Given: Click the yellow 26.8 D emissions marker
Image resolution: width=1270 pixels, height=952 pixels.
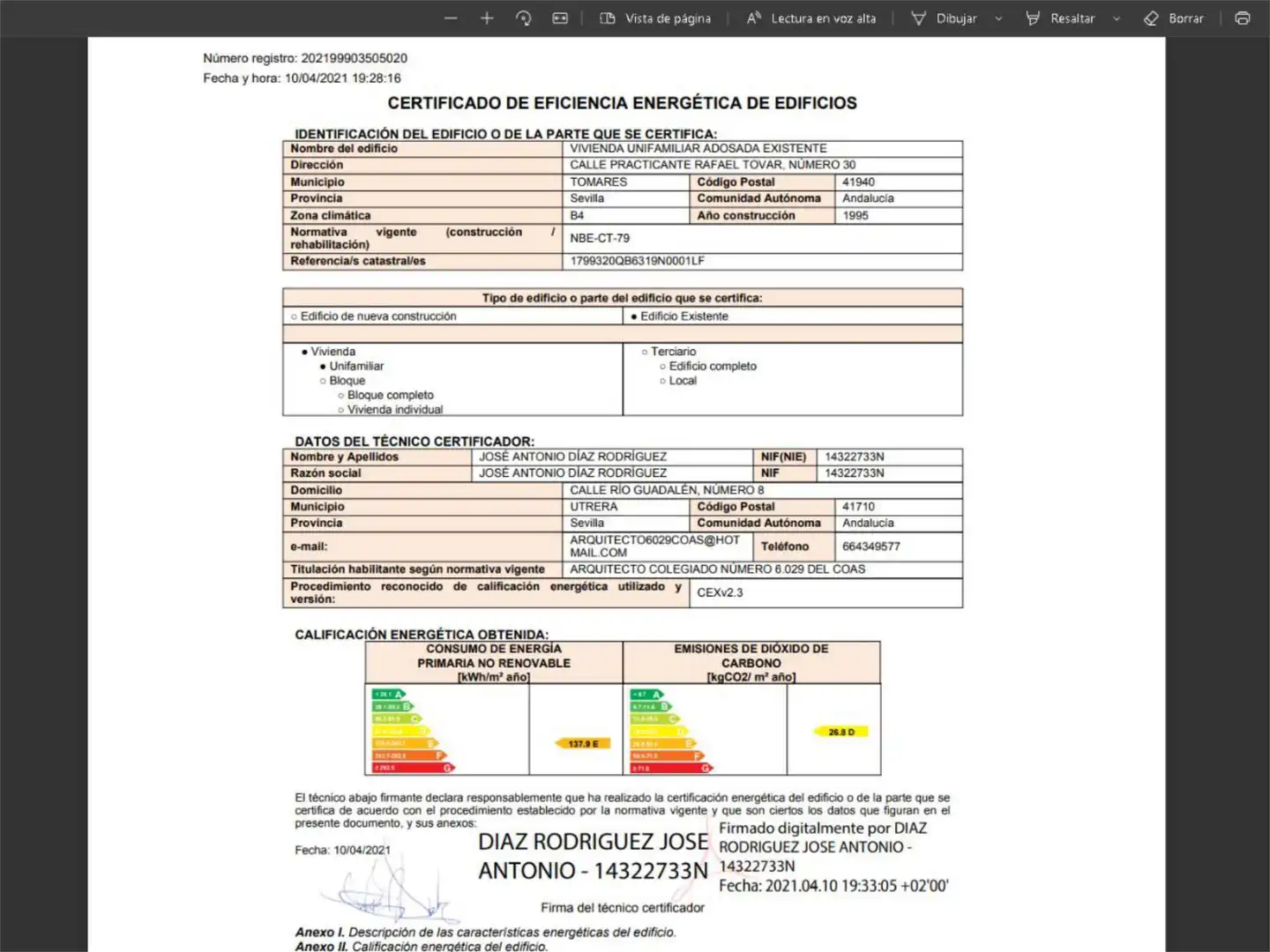Looking at the screenshot, I should (x=841, y=732).
